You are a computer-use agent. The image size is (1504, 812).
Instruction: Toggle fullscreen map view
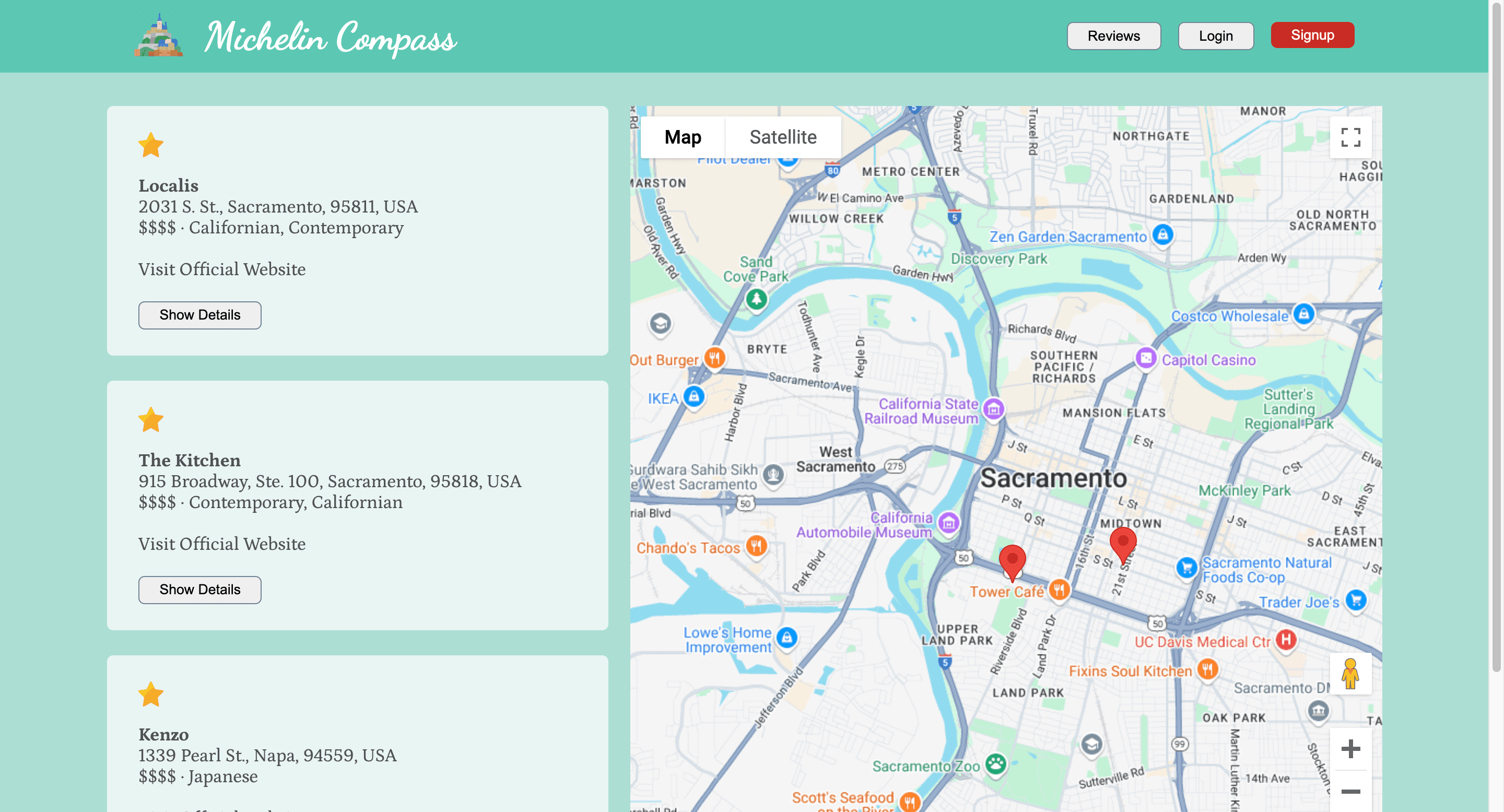(1350, 137)
